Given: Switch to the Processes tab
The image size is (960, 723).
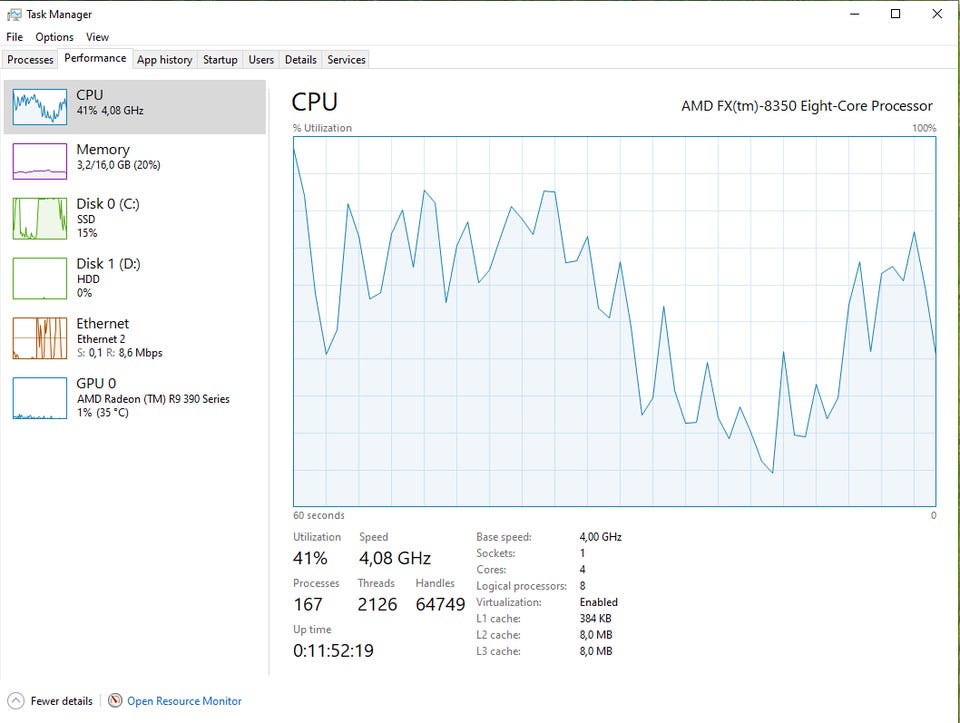Looking at the screenshot, I should pyautogui.click(x=30, y=59).
